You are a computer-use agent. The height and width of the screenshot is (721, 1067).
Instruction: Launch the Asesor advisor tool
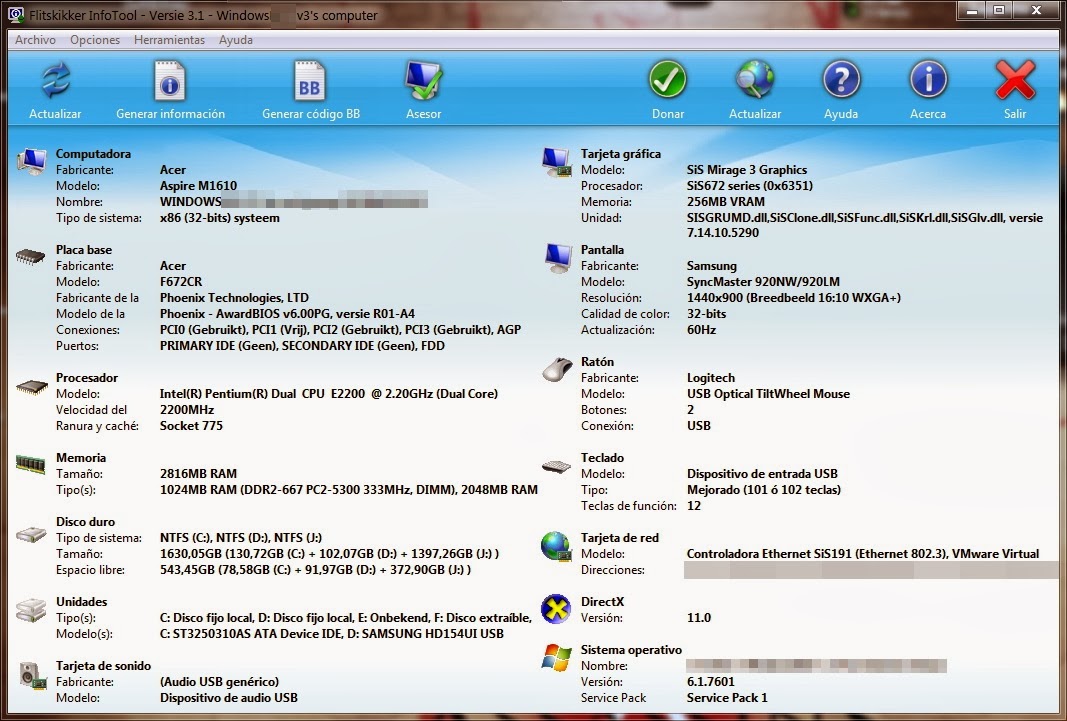point(423,80)
